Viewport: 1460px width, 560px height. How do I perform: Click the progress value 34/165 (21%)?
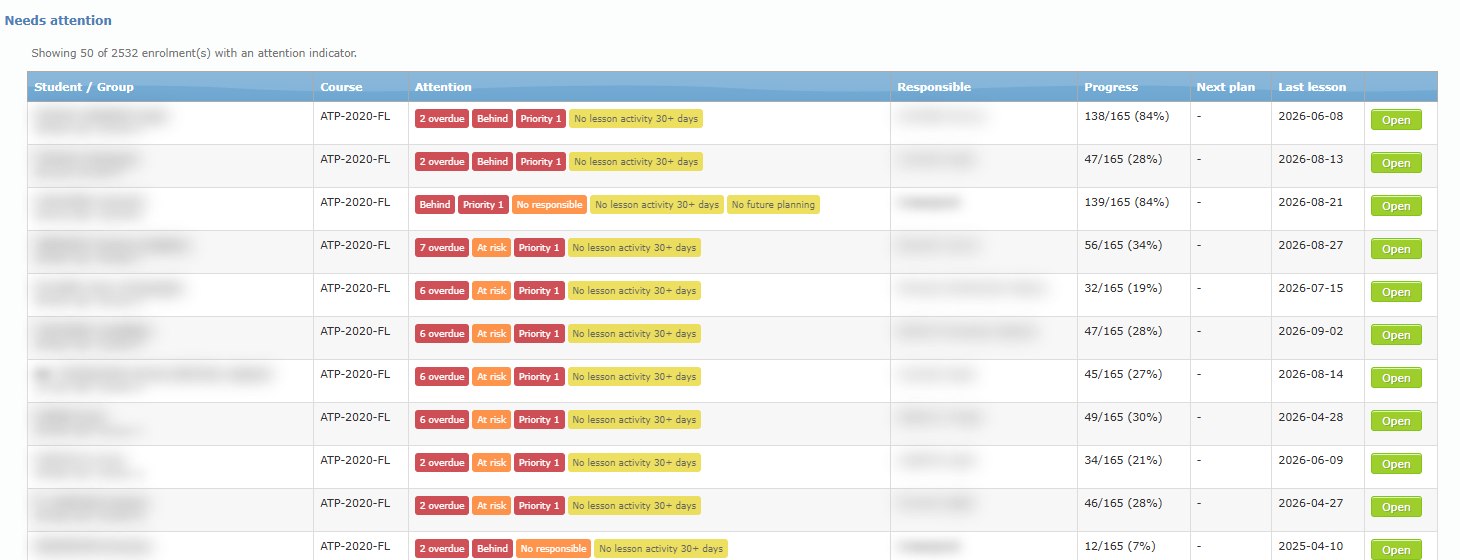click(1123, 460)
